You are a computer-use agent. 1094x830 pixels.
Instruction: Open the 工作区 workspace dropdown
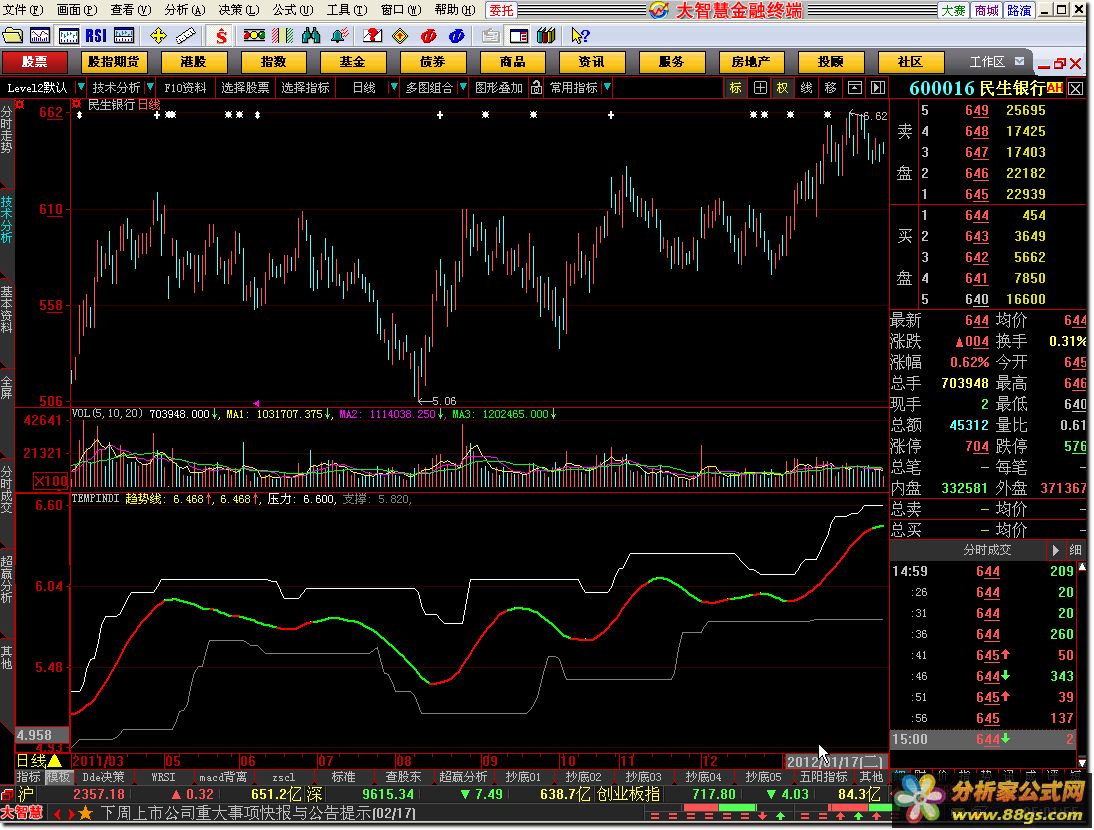(1019, 61)
